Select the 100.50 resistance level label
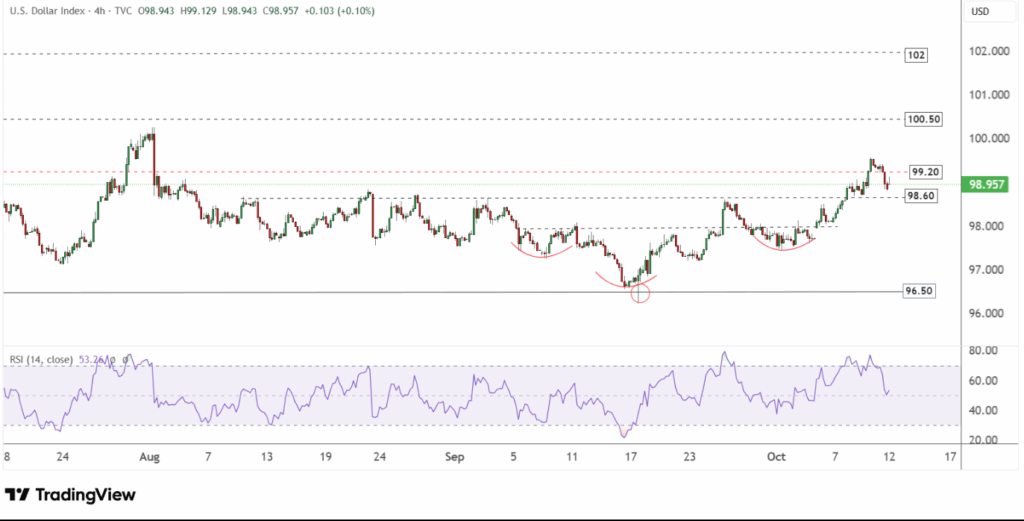 922,119
